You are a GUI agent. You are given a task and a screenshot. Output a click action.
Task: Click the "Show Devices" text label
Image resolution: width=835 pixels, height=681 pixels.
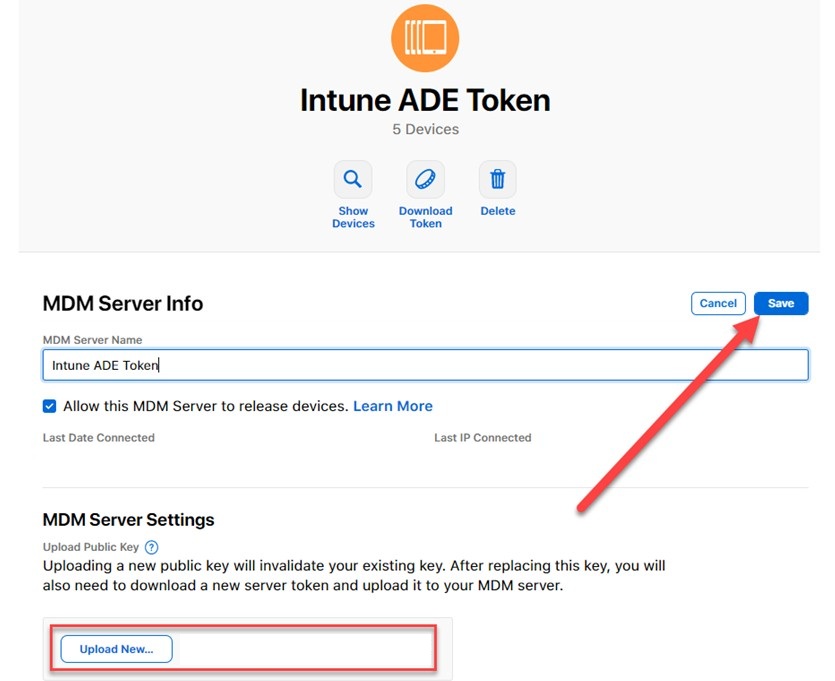353,217
